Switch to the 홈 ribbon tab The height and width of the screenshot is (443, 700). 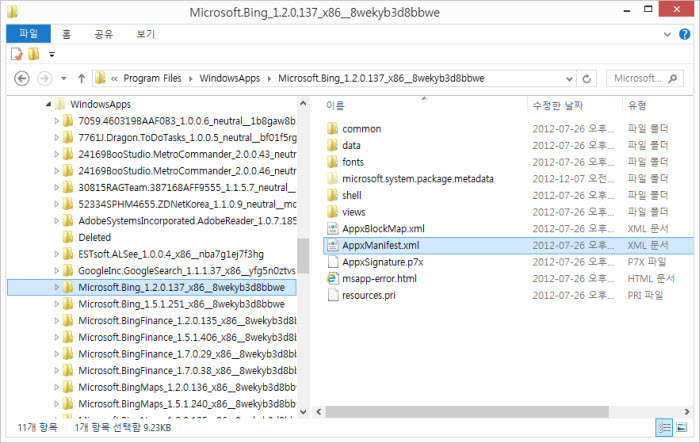click(x=66, y=34)
